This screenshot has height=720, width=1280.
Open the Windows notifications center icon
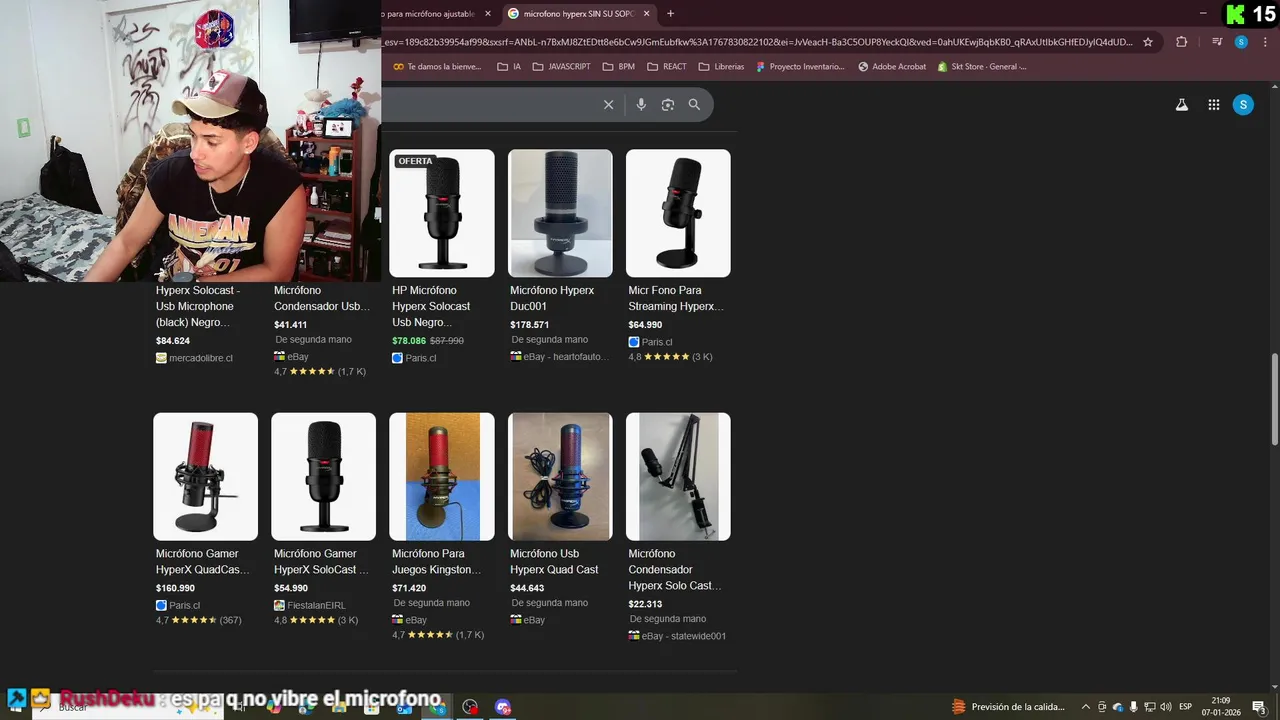(x=1259, y=707)
